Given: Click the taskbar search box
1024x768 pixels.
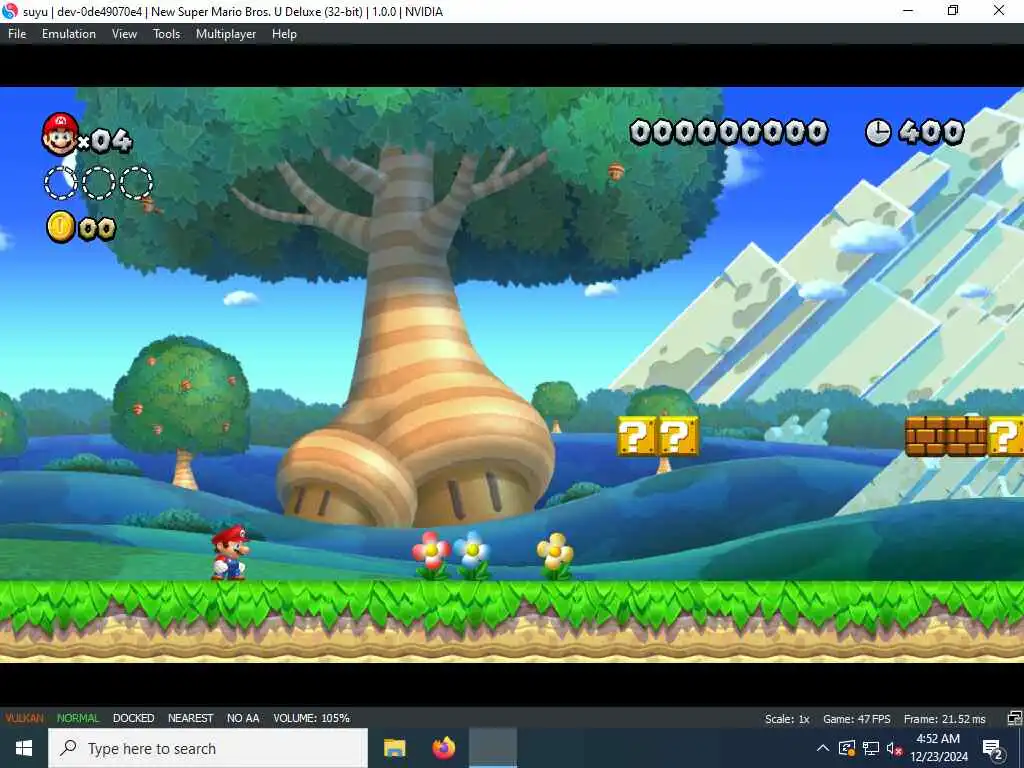Looking at the screenshot, I should pyautogui.click(x=208, y=748).
